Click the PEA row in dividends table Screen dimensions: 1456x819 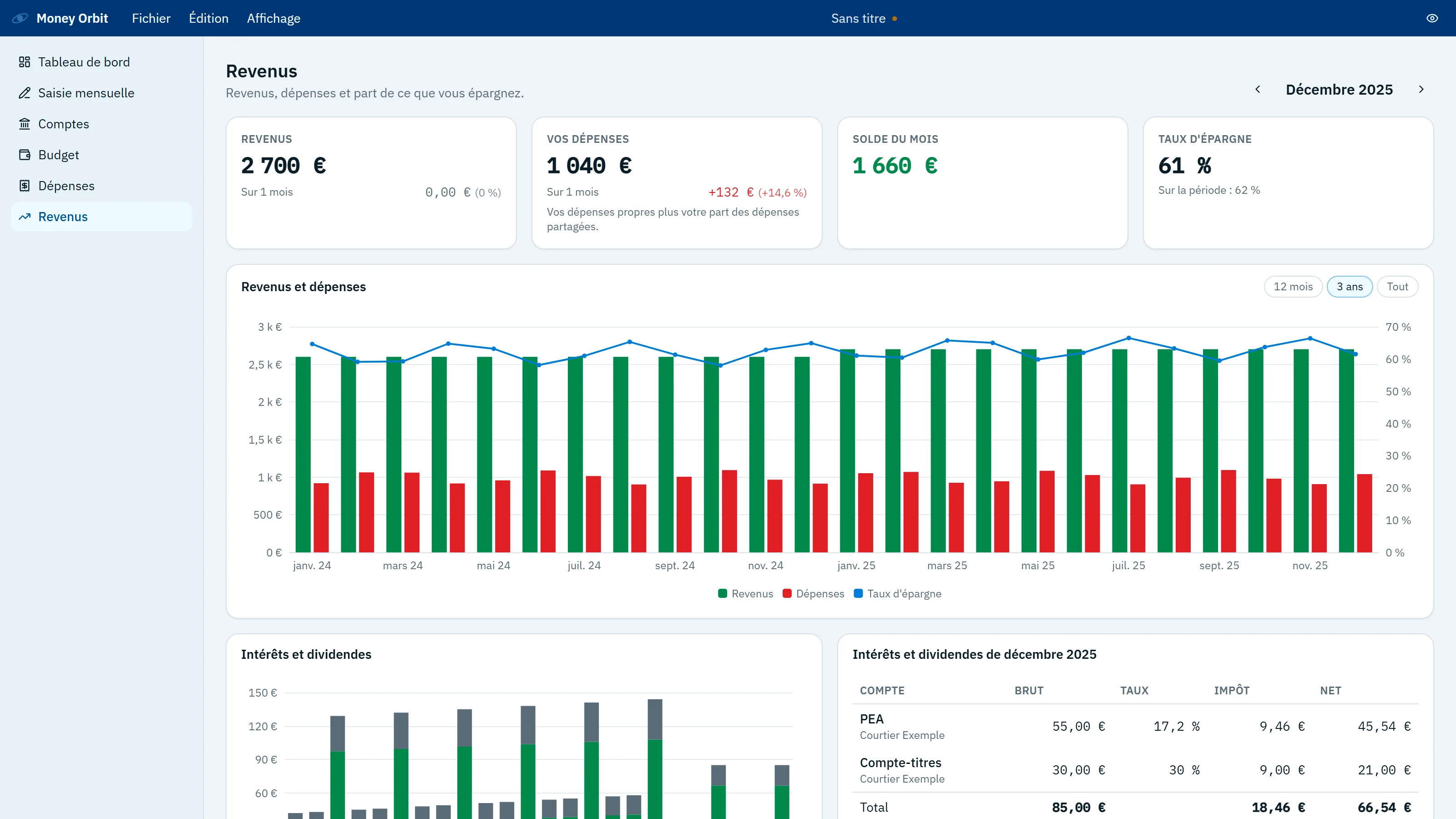pos(1135,726)
